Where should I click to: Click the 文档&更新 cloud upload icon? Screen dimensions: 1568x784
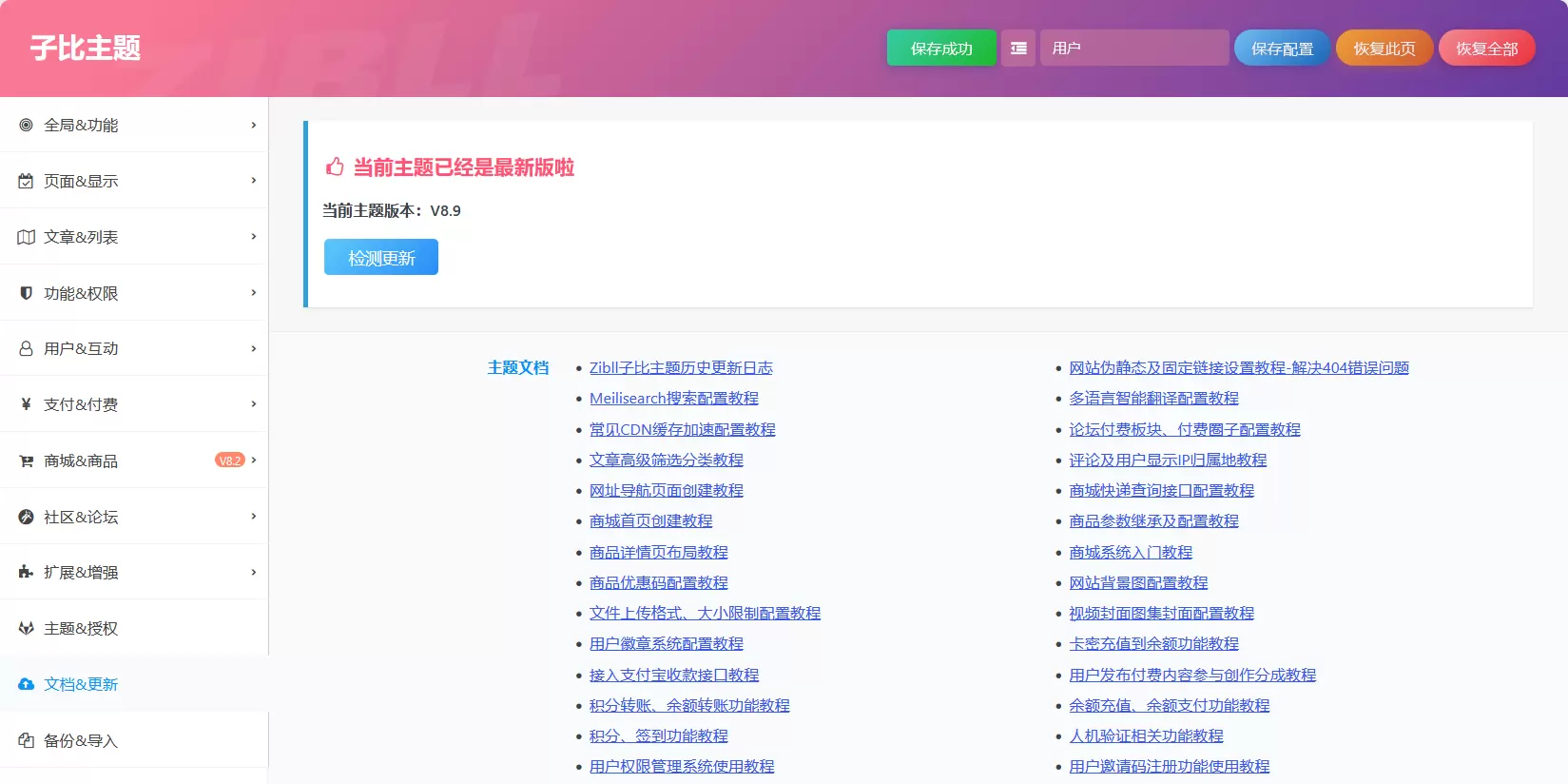26,684
